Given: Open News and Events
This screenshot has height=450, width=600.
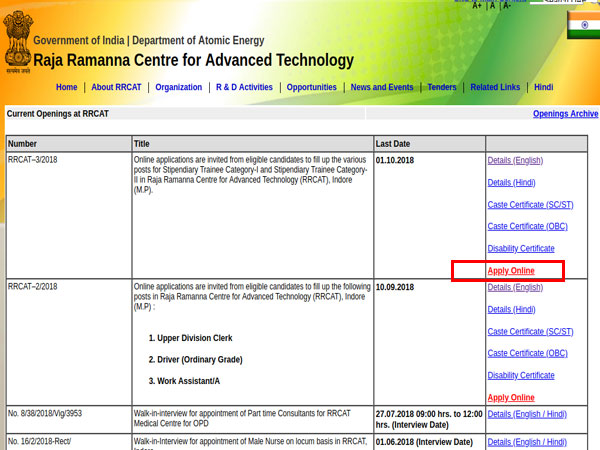Looking at the screenshot, I should click(x=382, y=87).
